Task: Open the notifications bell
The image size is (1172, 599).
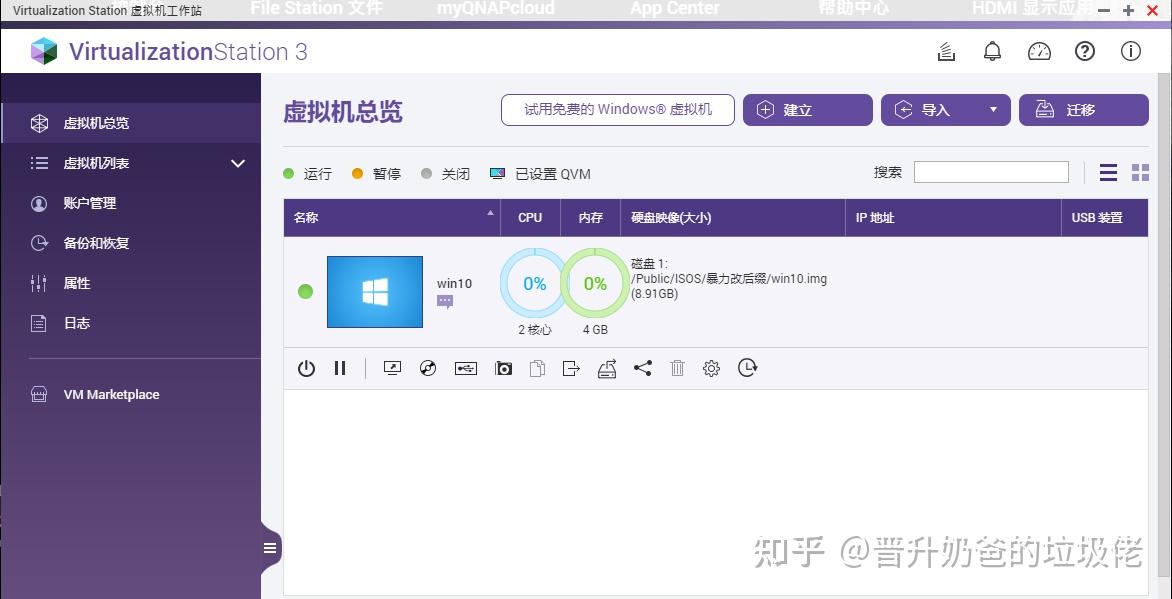Action: [x=992, y=52]
